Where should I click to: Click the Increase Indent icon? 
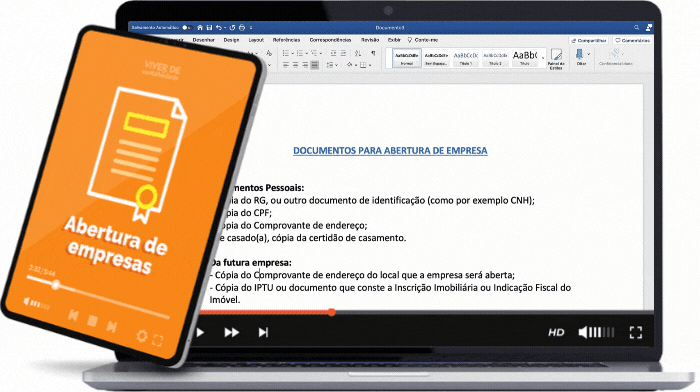(343, 53)
